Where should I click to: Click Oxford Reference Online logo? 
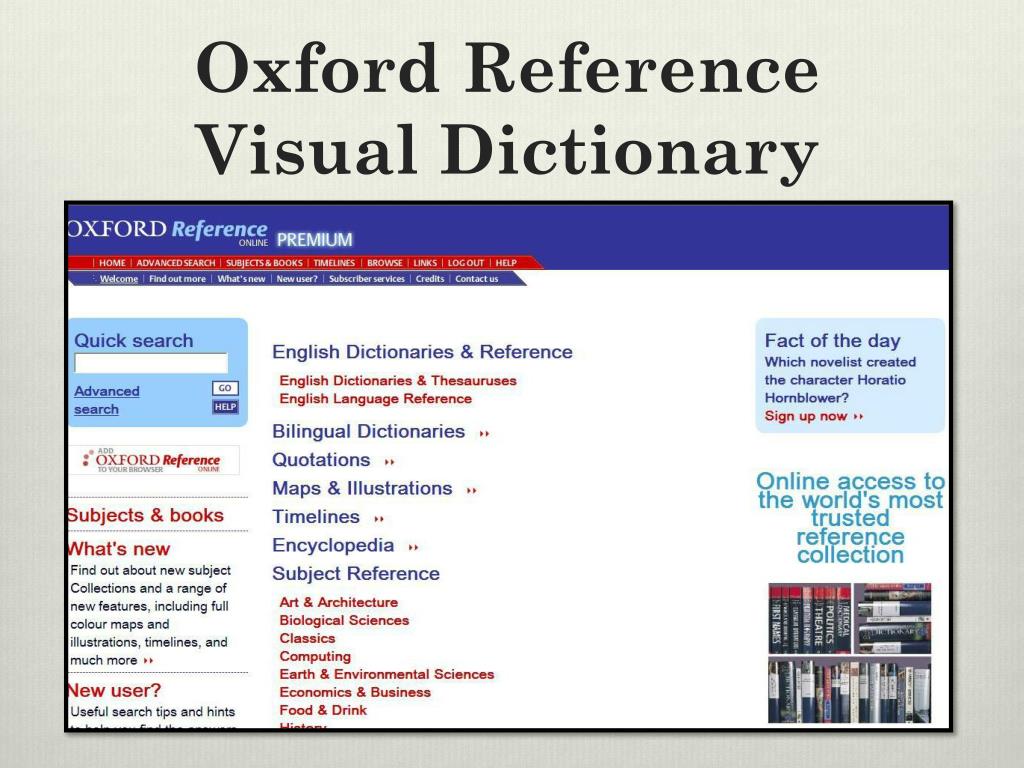coord(168,232)
